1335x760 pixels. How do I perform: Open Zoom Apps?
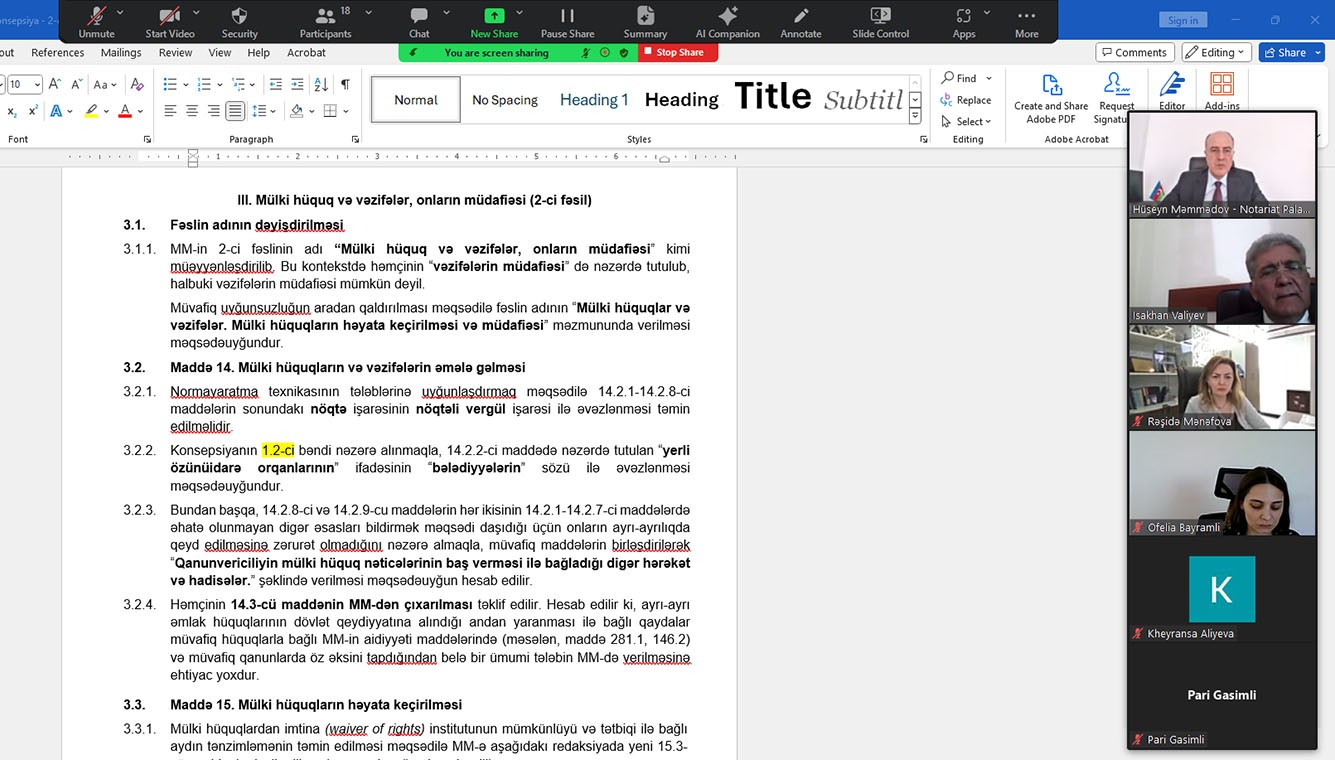point(964,21)
